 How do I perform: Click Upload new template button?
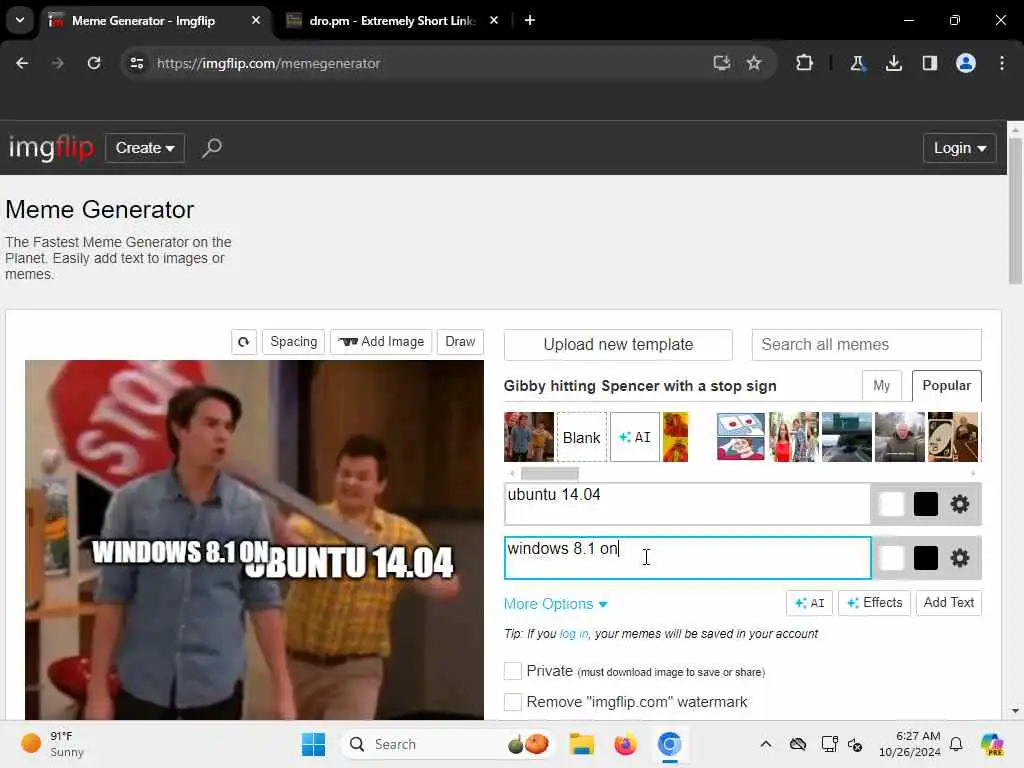618,345
